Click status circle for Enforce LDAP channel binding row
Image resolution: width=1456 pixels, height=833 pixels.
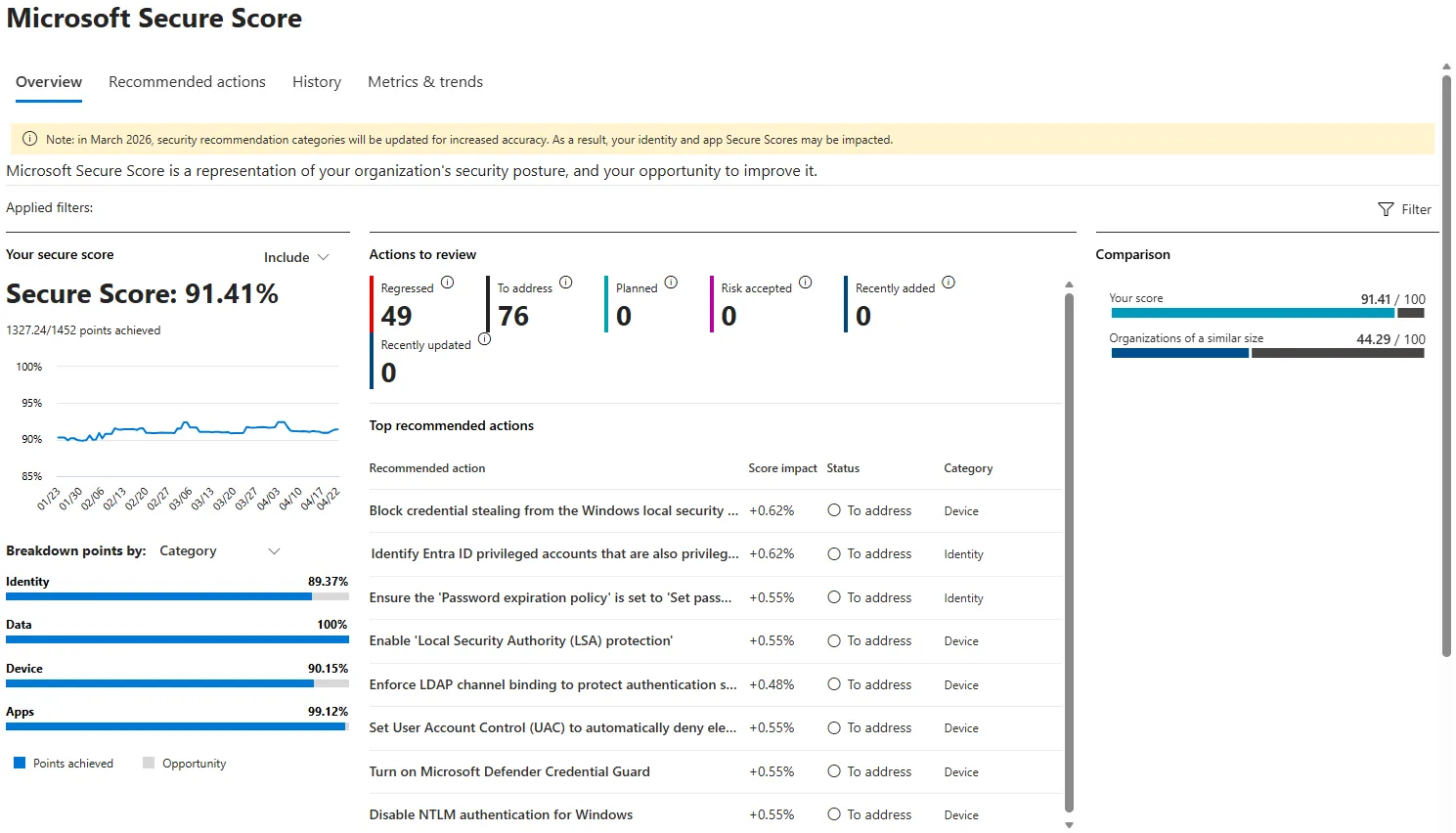[x=834, y=684]
